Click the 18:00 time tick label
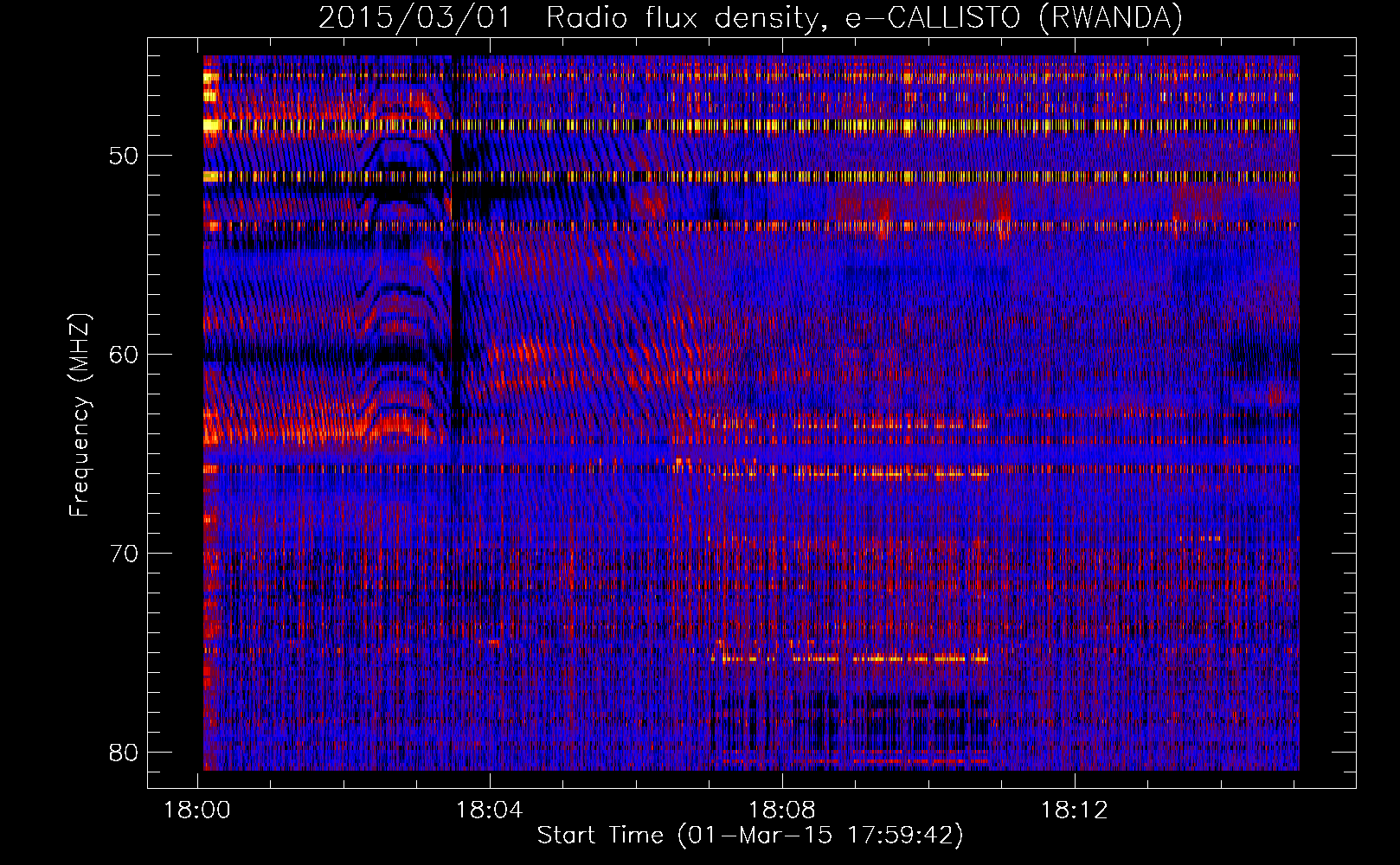The image size is (1400, 865). [197, 811]
